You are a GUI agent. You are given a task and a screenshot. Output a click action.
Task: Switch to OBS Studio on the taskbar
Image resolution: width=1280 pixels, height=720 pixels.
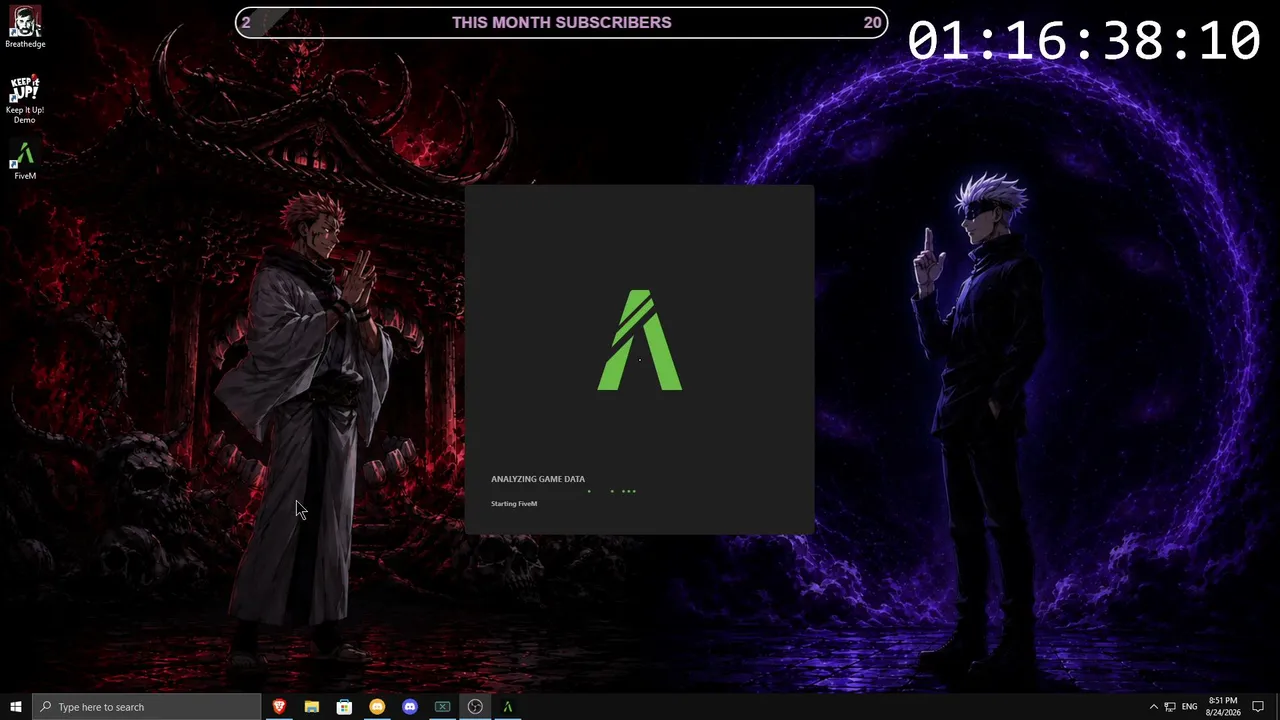[475, 707]
